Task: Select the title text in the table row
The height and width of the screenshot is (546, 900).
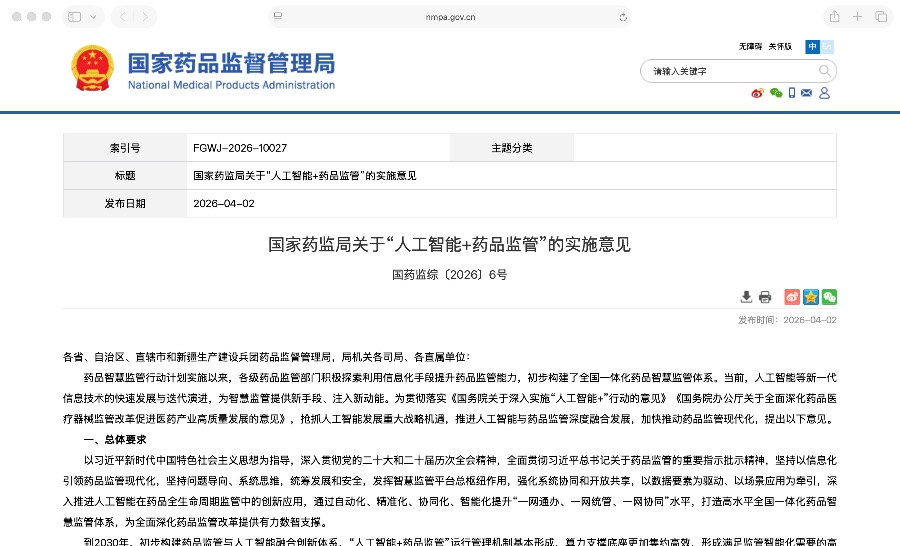Action: pyautogui.click(x=305, y=176)
